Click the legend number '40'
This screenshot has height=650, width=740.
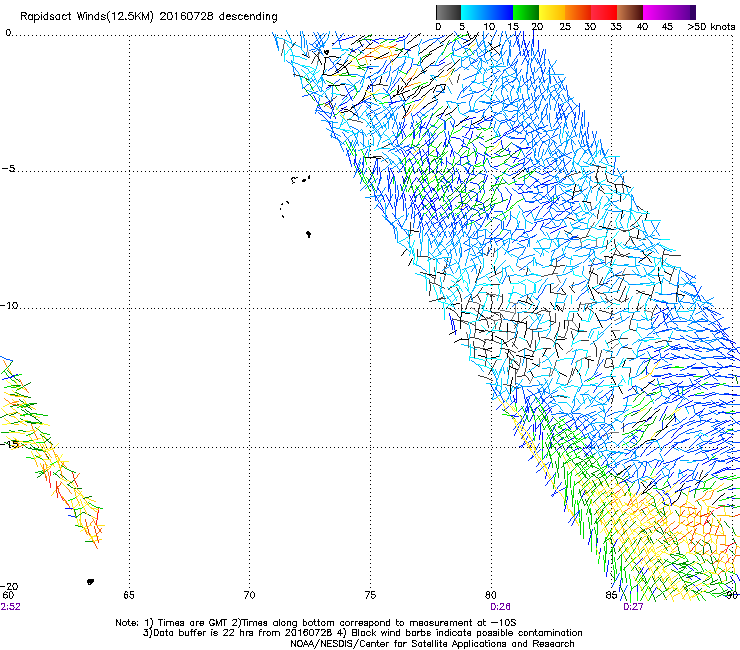point(642,26)
